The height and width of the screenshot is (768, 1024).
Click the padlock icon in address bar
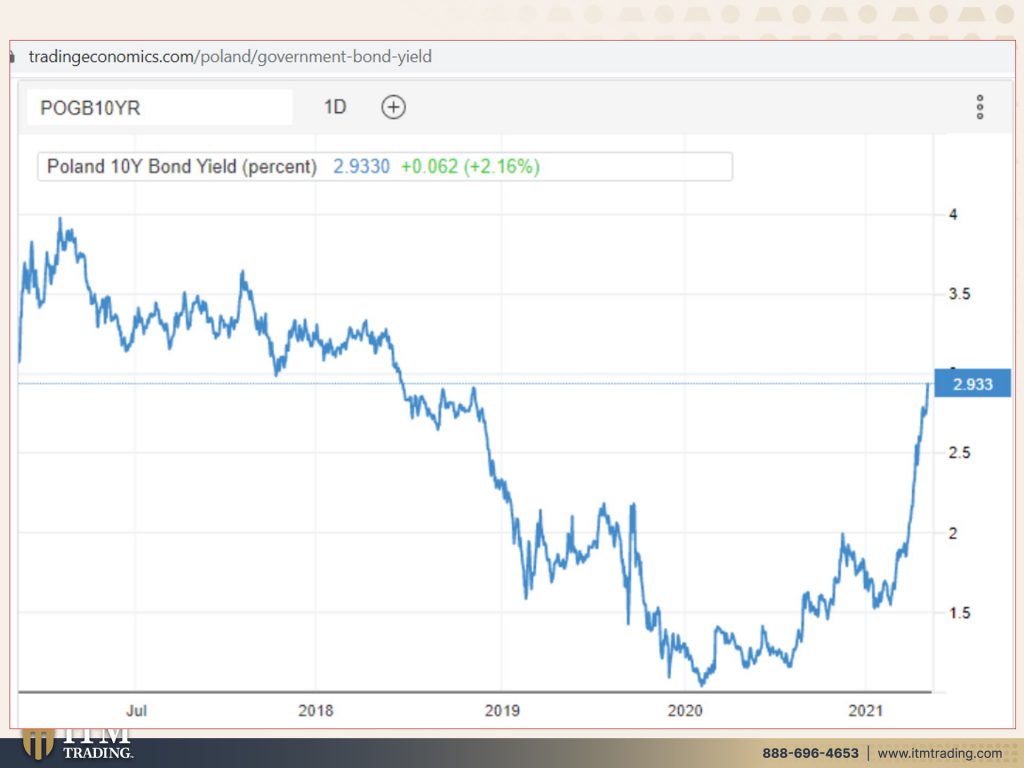point(12,57)
